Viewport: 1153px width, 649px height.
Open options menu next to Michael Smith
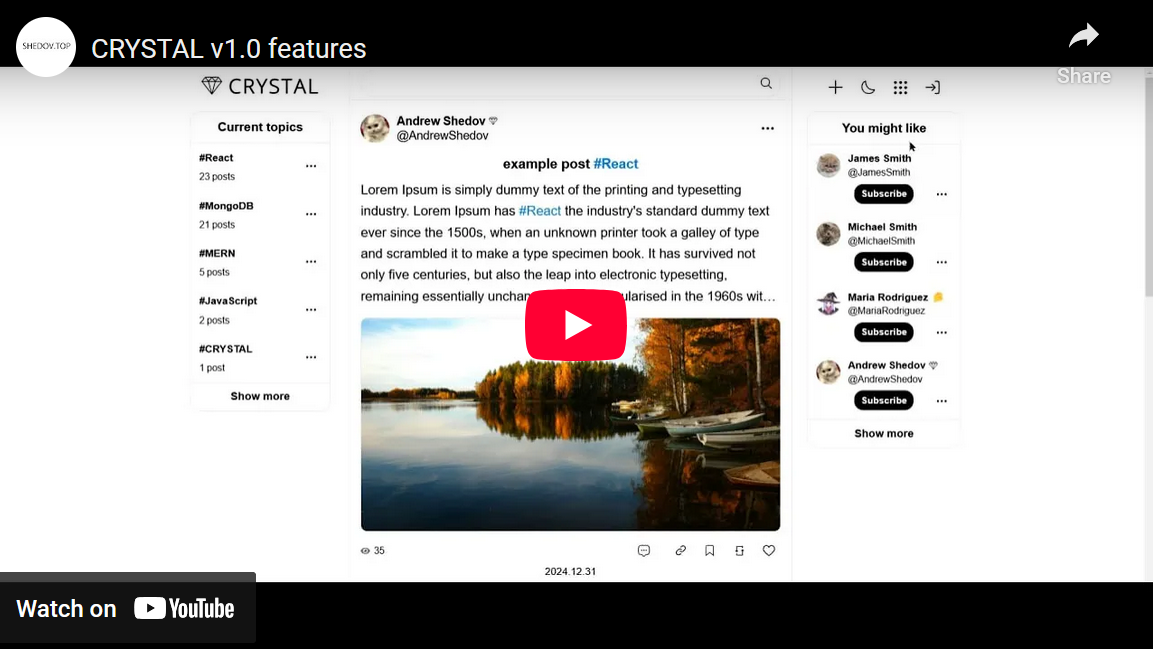click(x=942, y=262)
